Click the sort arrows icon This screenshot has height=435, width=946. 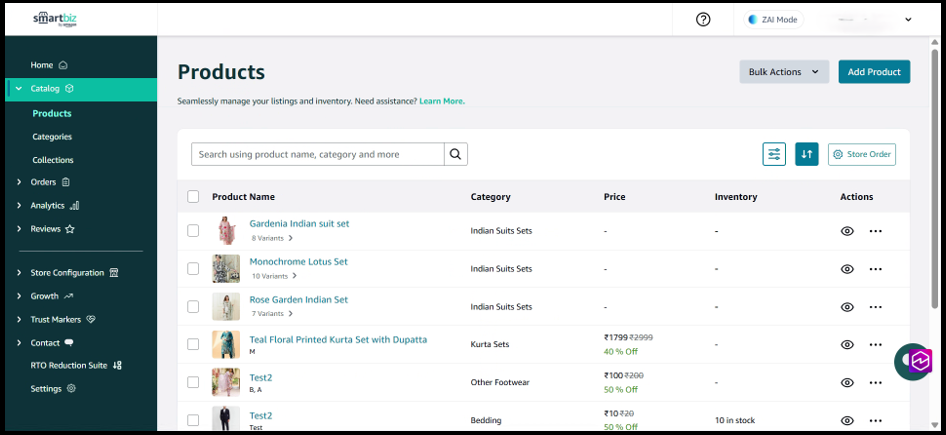coord(807,154)
